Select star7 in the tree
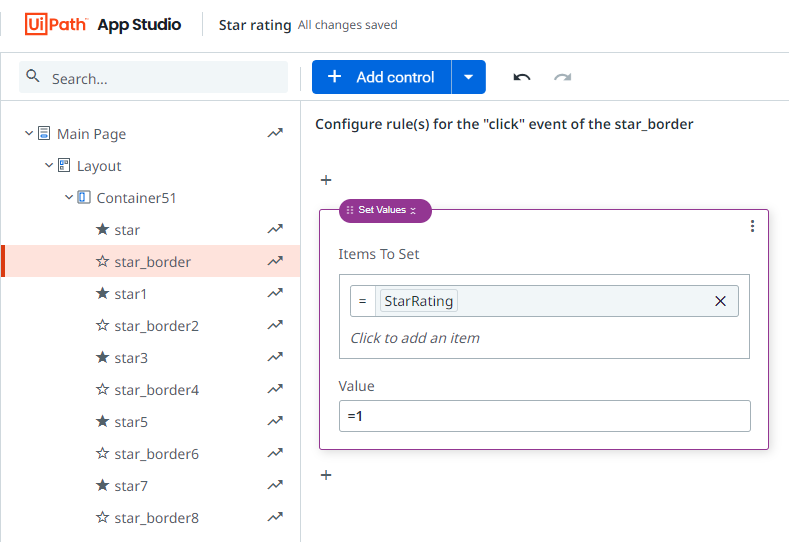Screen dimensions: 789x542 tap(131, 486)
